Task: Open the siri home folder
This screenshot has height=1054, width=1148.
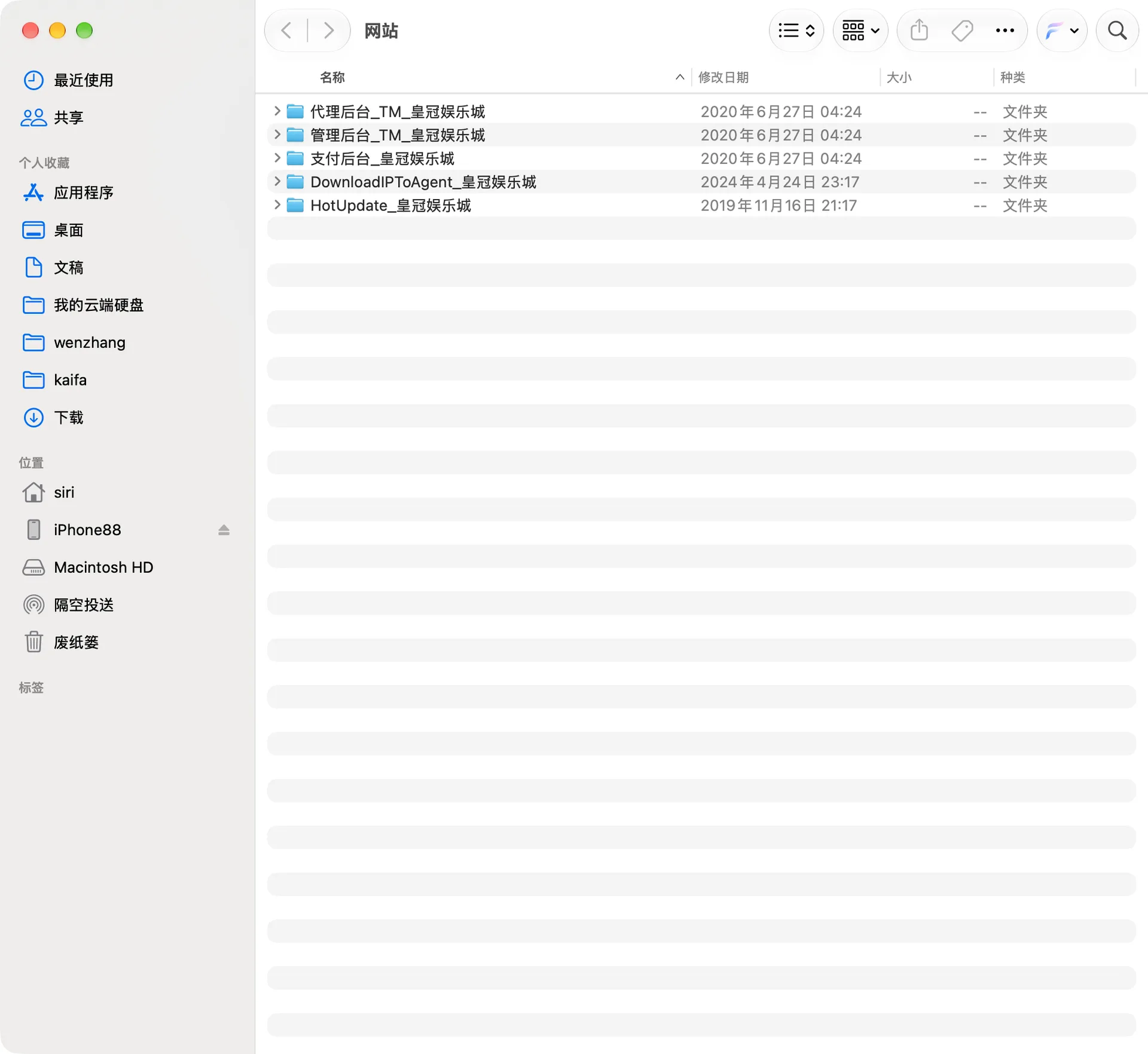Action: (48, 493)
